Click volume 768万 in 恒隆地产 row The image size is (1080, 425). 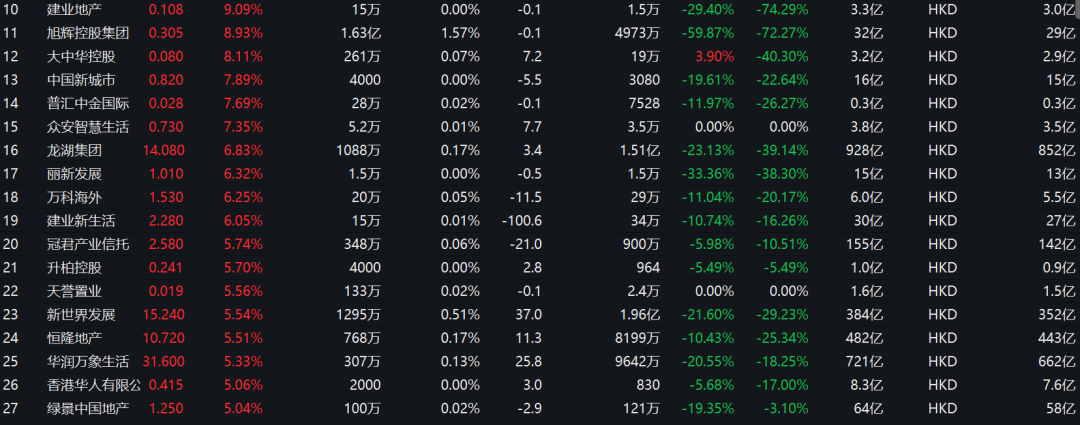pyautogui.click(x=362, y=338)
